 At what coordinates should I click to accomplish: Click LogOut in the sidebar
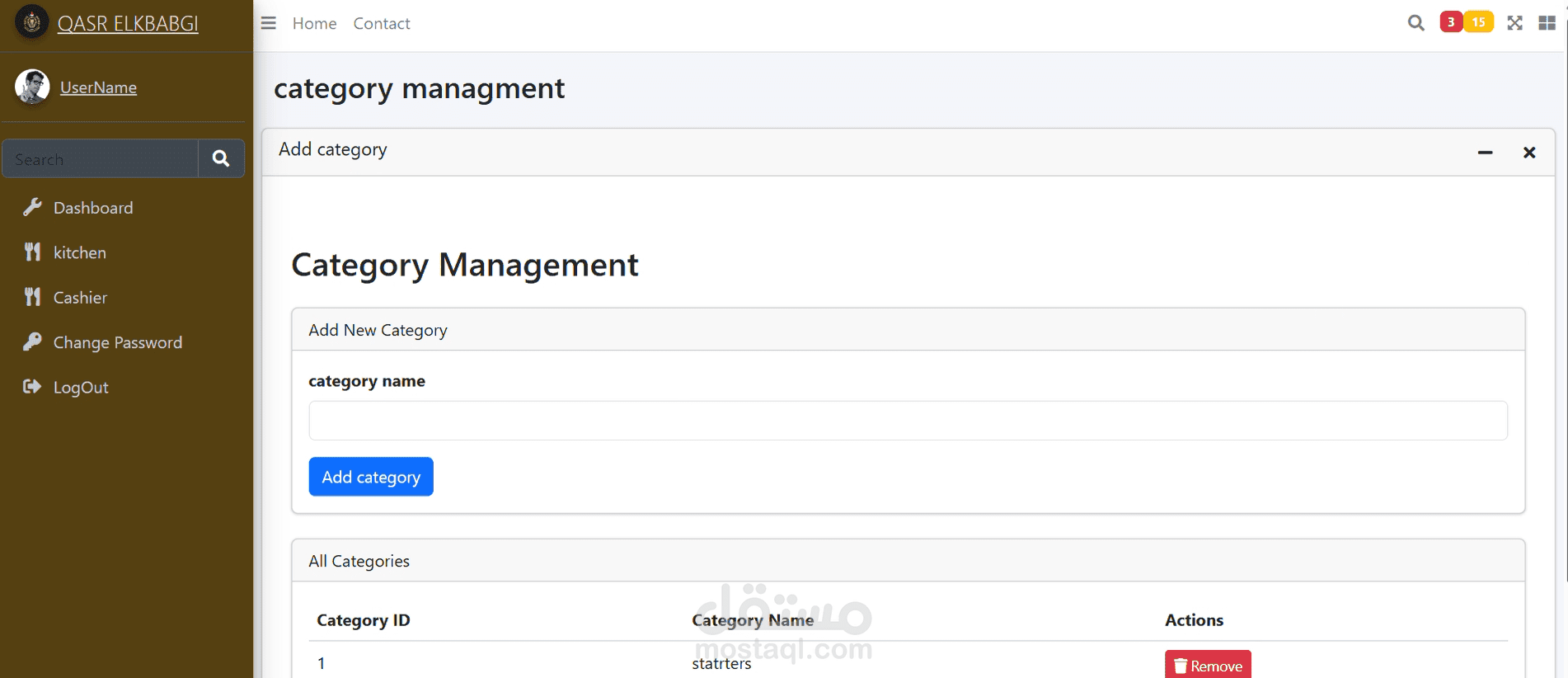tap(81, 388)
